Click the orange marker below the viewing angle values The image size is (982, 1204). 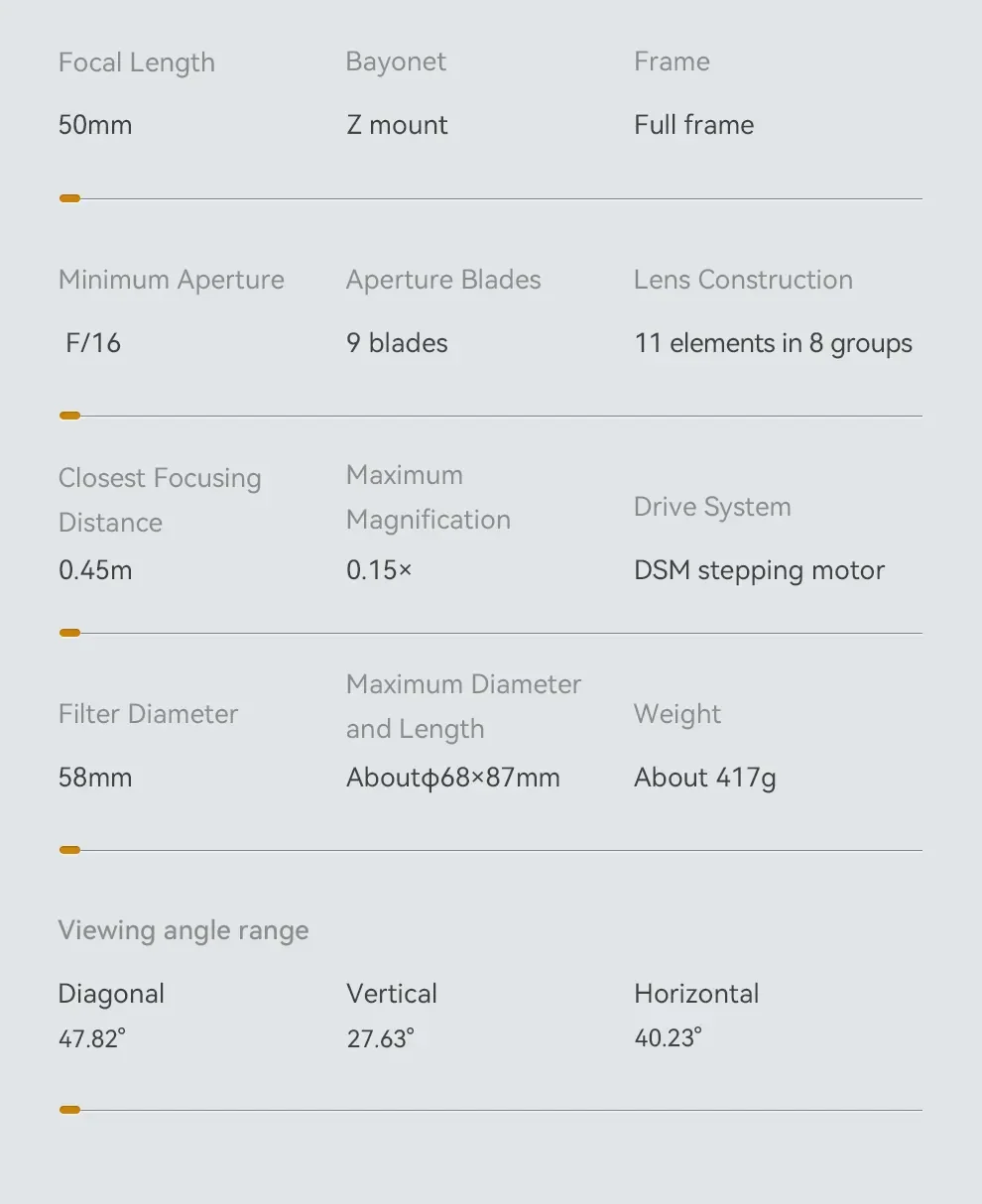point(69,1110)
